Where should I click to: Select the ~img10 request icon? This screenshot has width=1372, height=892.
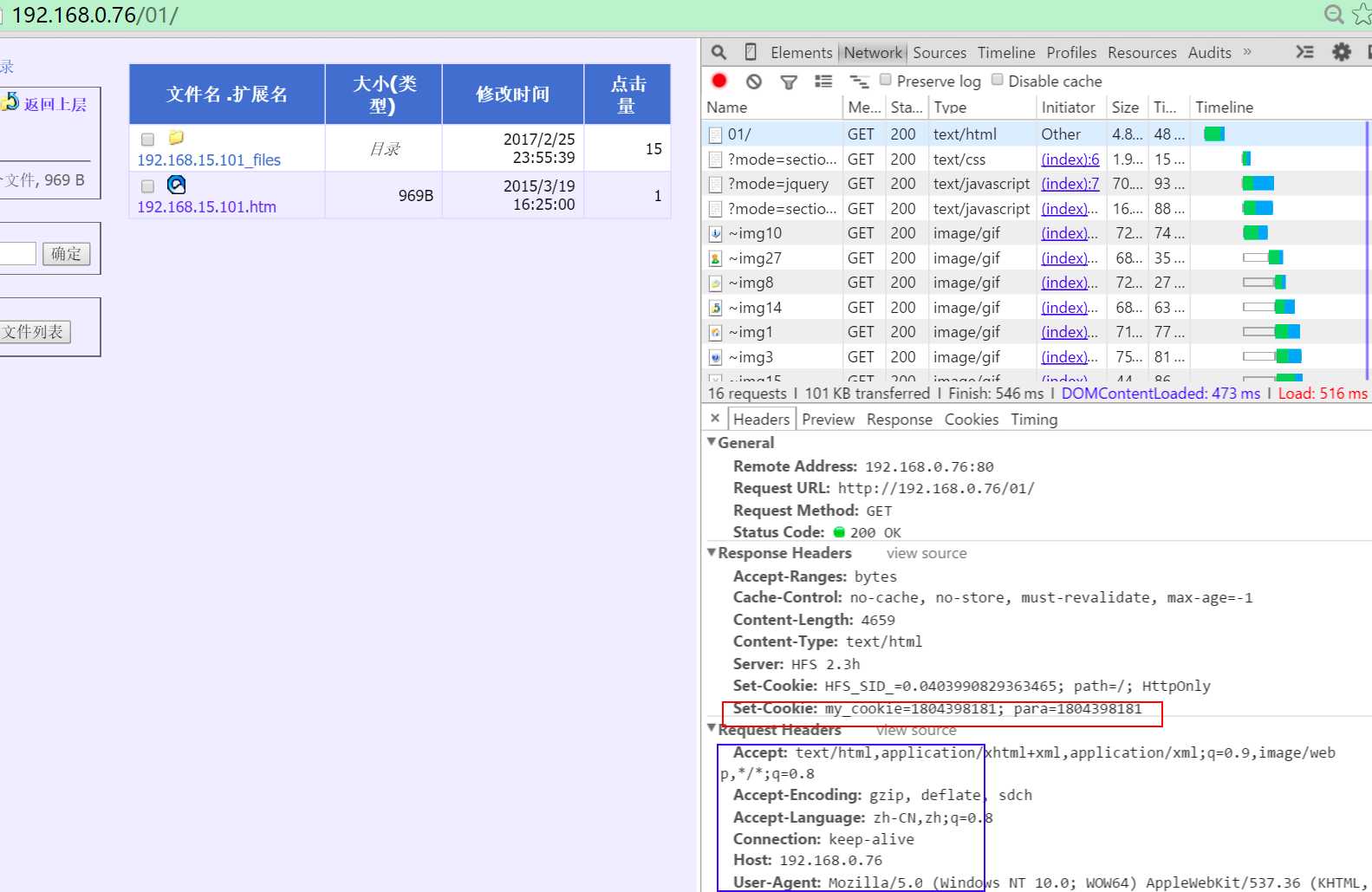click(715, 233)
